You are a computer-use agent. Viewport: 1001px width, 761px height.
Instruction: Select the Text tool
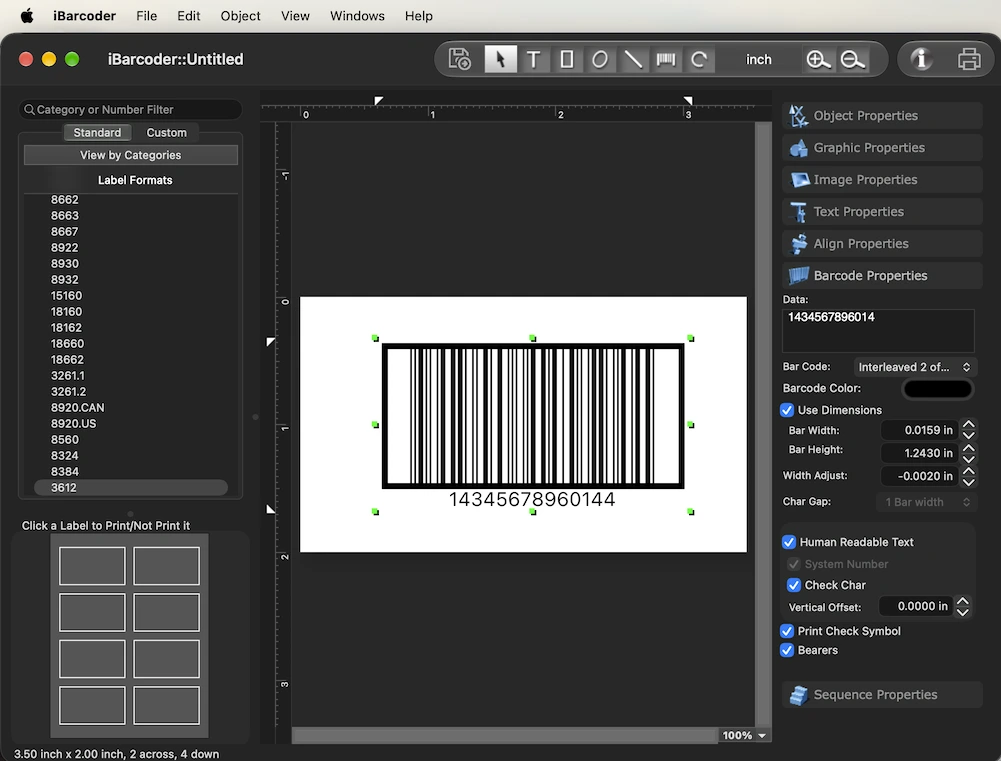tap(534, 59)
